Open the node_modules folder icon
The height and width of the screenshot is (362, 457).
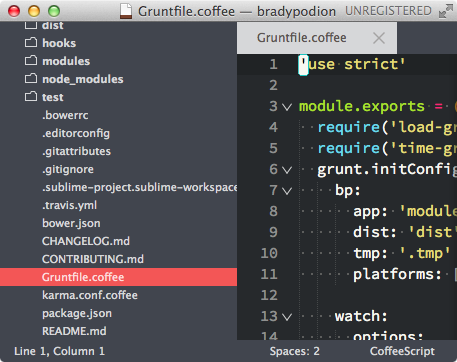[x=31, y=79]
